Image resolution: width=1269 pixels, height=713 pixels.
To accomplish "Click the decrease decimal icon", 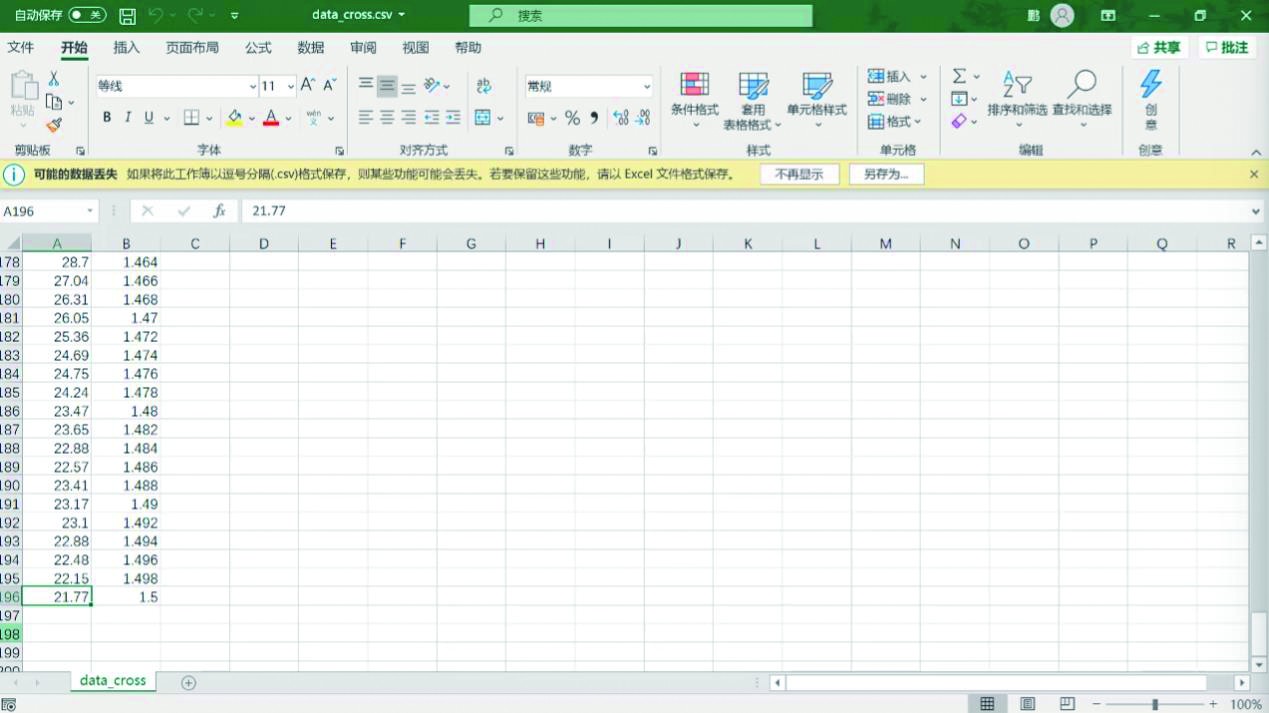I will [644, 118].
